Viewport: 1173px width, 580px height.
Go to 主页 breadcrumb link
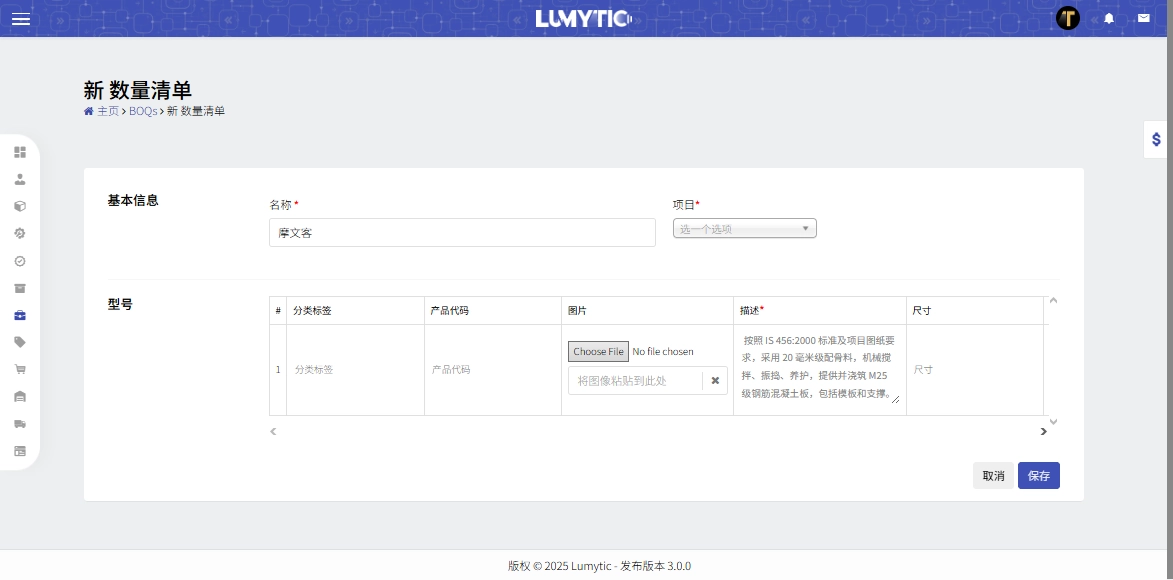[107, 111]
